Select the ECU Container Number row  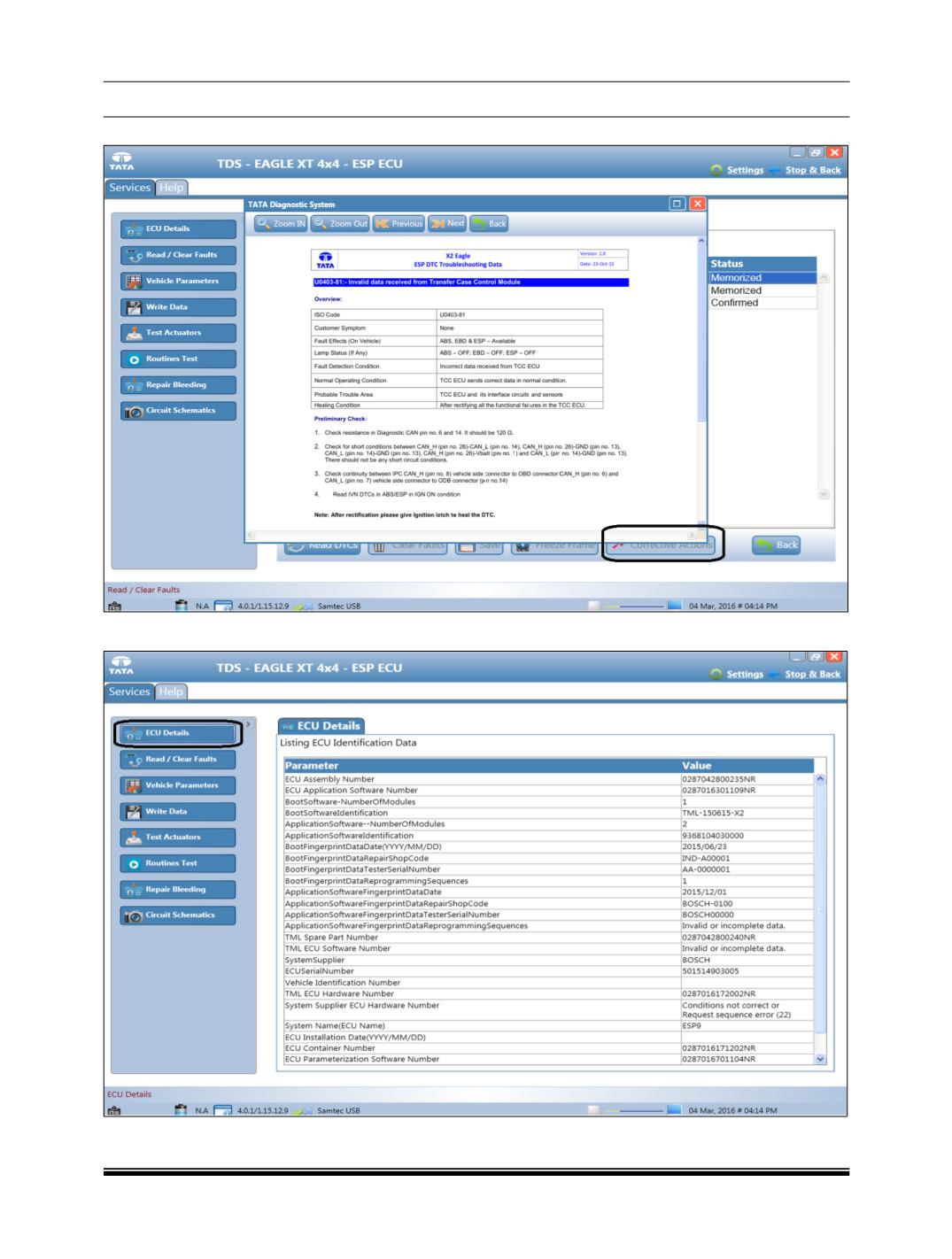[x=548, y=1048]
